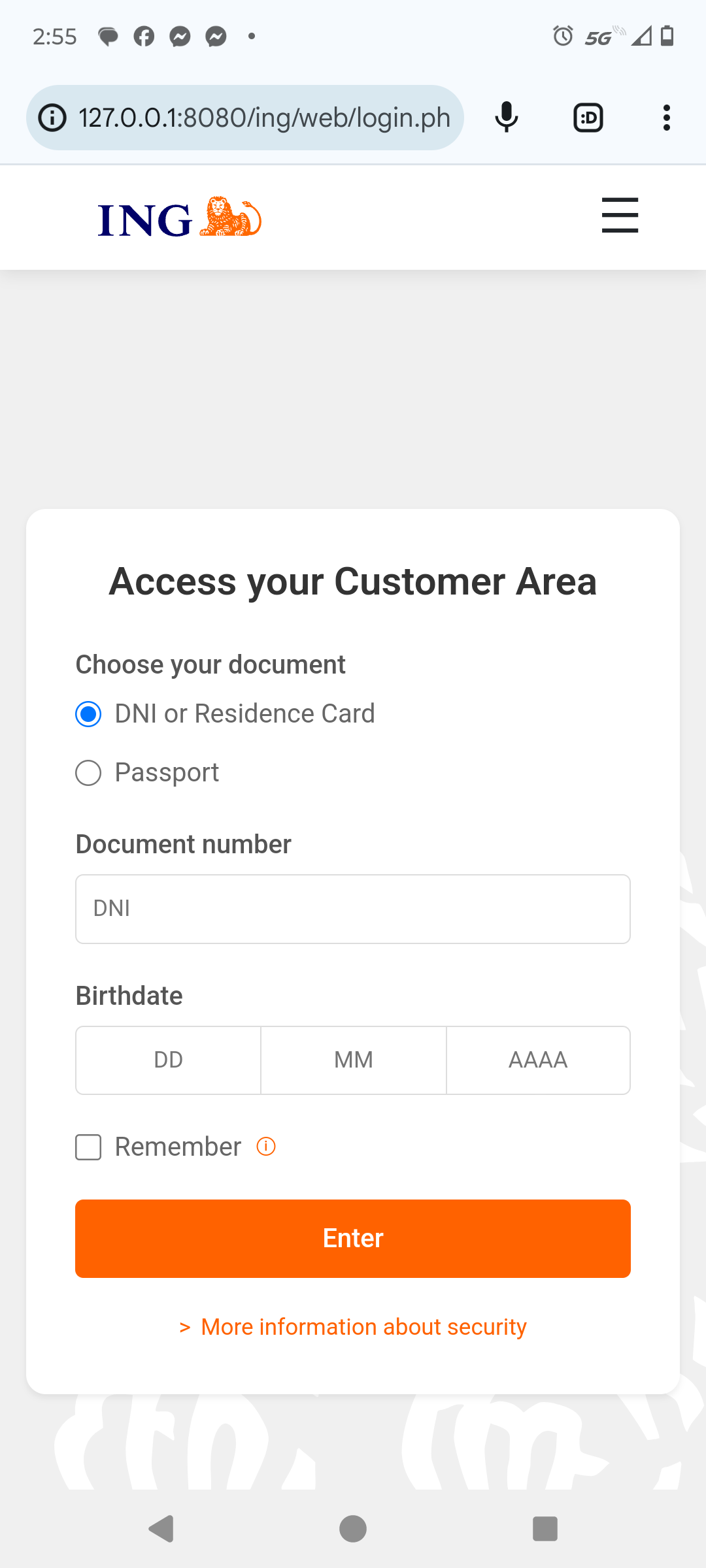Open the ING hamburger menu
This screenshot has width=706, height=1568.
click(620, 215)
